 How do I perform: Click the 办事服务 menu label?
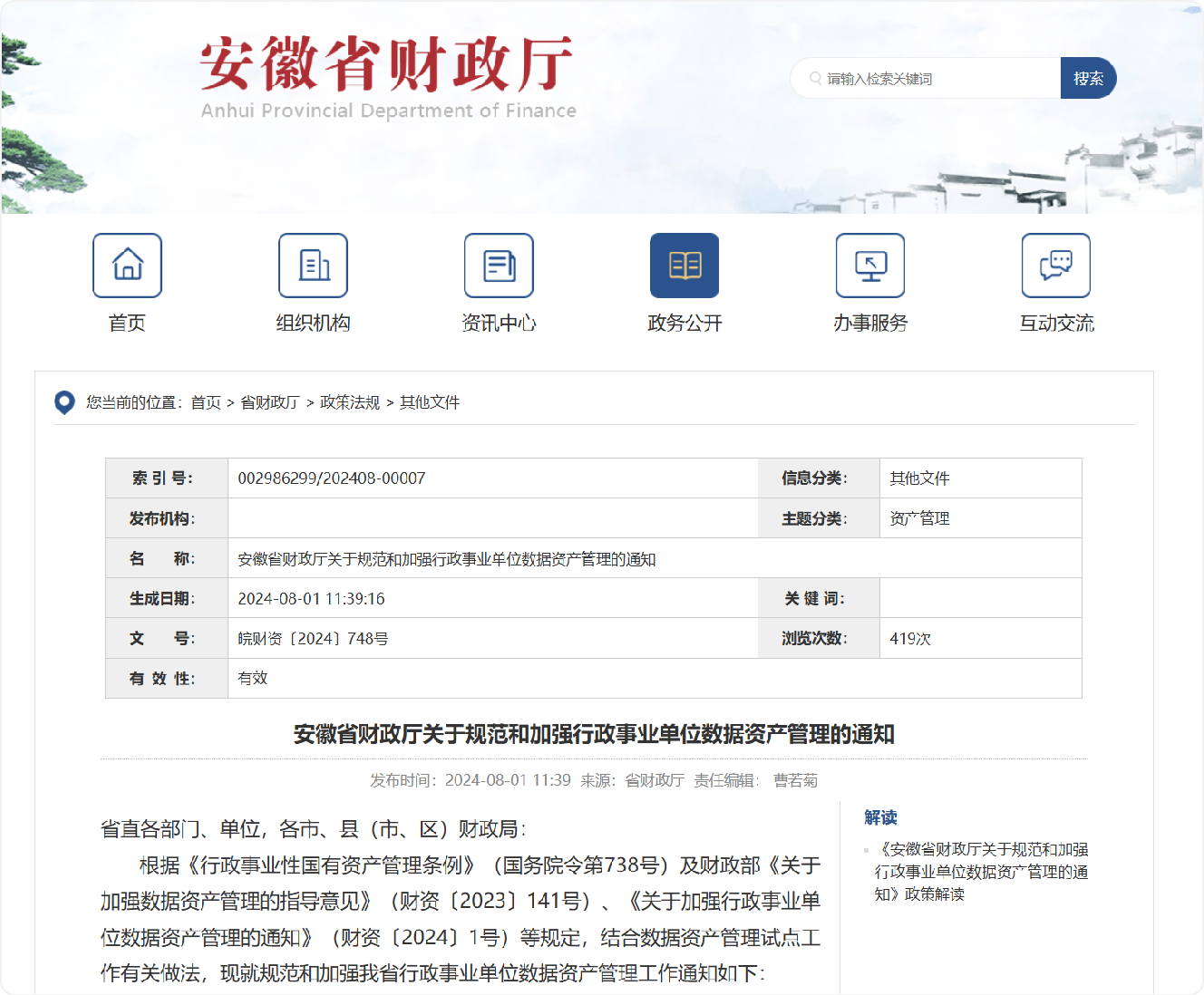[x=870, y=324]
